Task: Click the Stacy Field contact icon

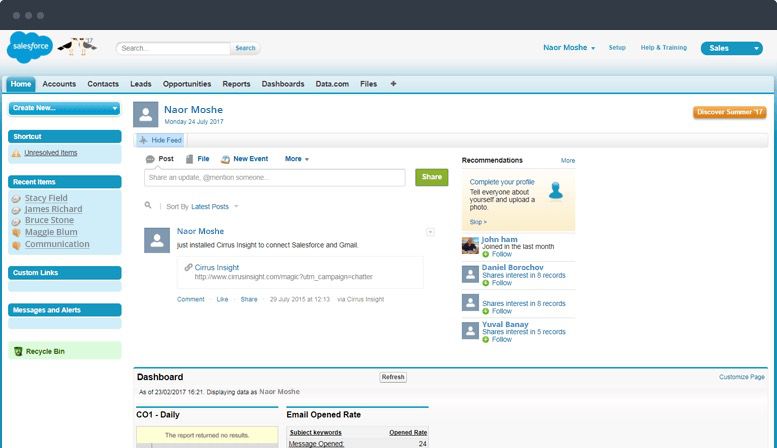Action: click(16, 198)
